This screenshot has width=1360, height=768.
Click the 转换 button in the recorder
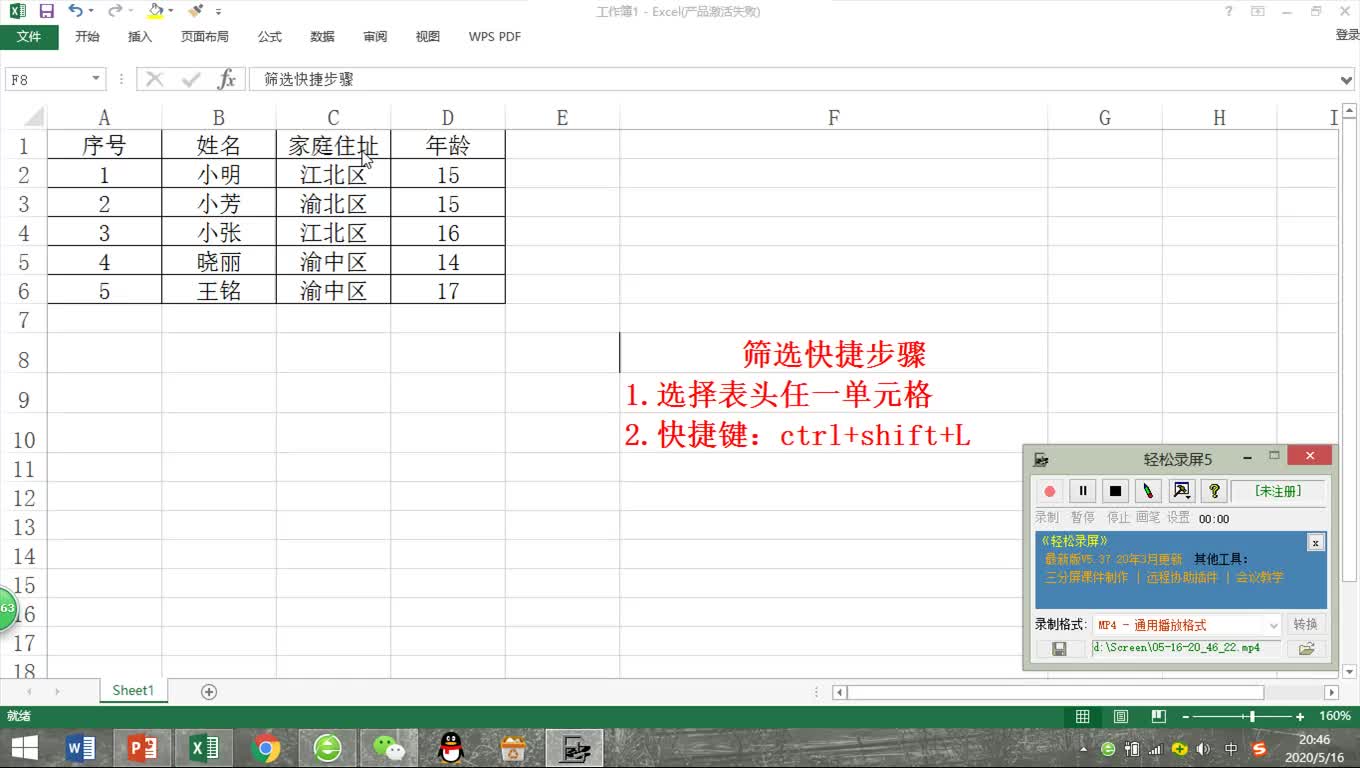pyautogui.click(x=1306, y=623)
